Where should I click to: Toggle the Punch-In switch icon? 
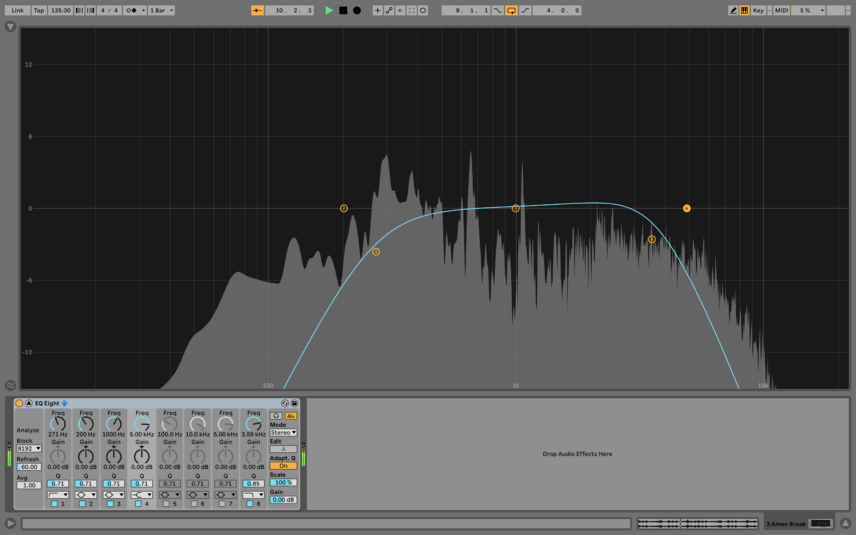[x=497, y=10]
